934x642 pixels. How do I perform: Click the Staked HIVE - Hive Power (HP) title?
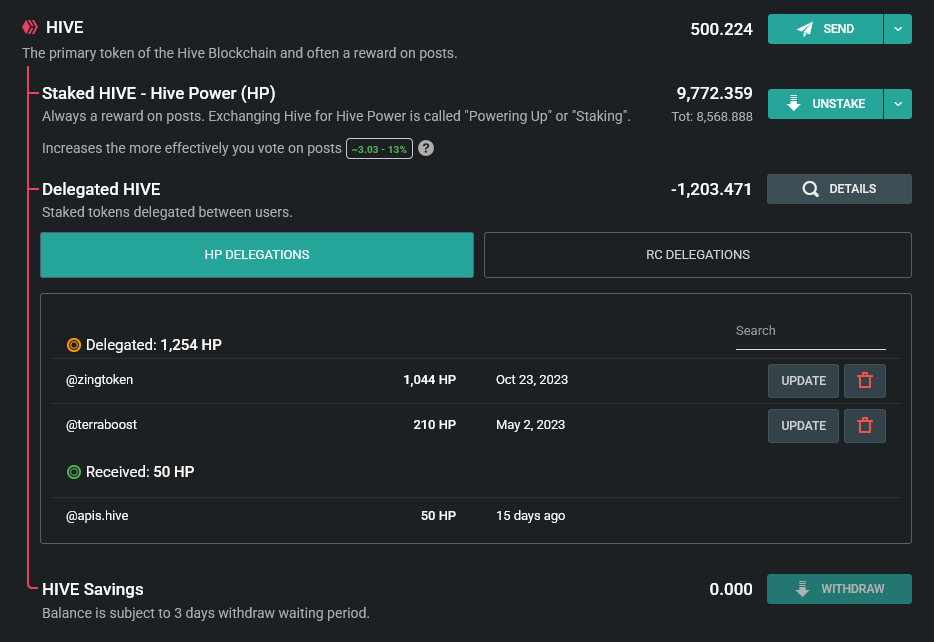click(x=158, y=94)
